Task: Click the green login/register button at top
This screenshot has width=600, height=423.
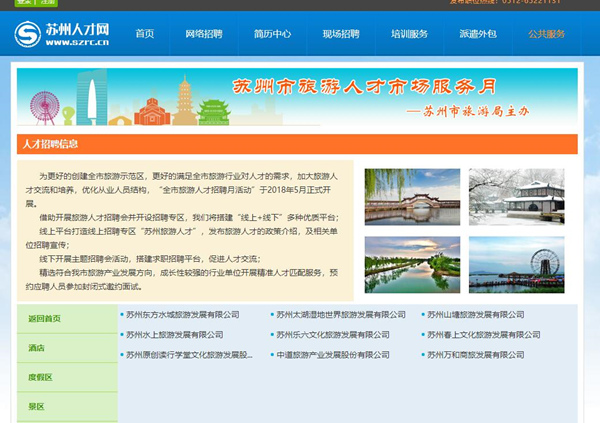Action: click(x=36, y=3)
